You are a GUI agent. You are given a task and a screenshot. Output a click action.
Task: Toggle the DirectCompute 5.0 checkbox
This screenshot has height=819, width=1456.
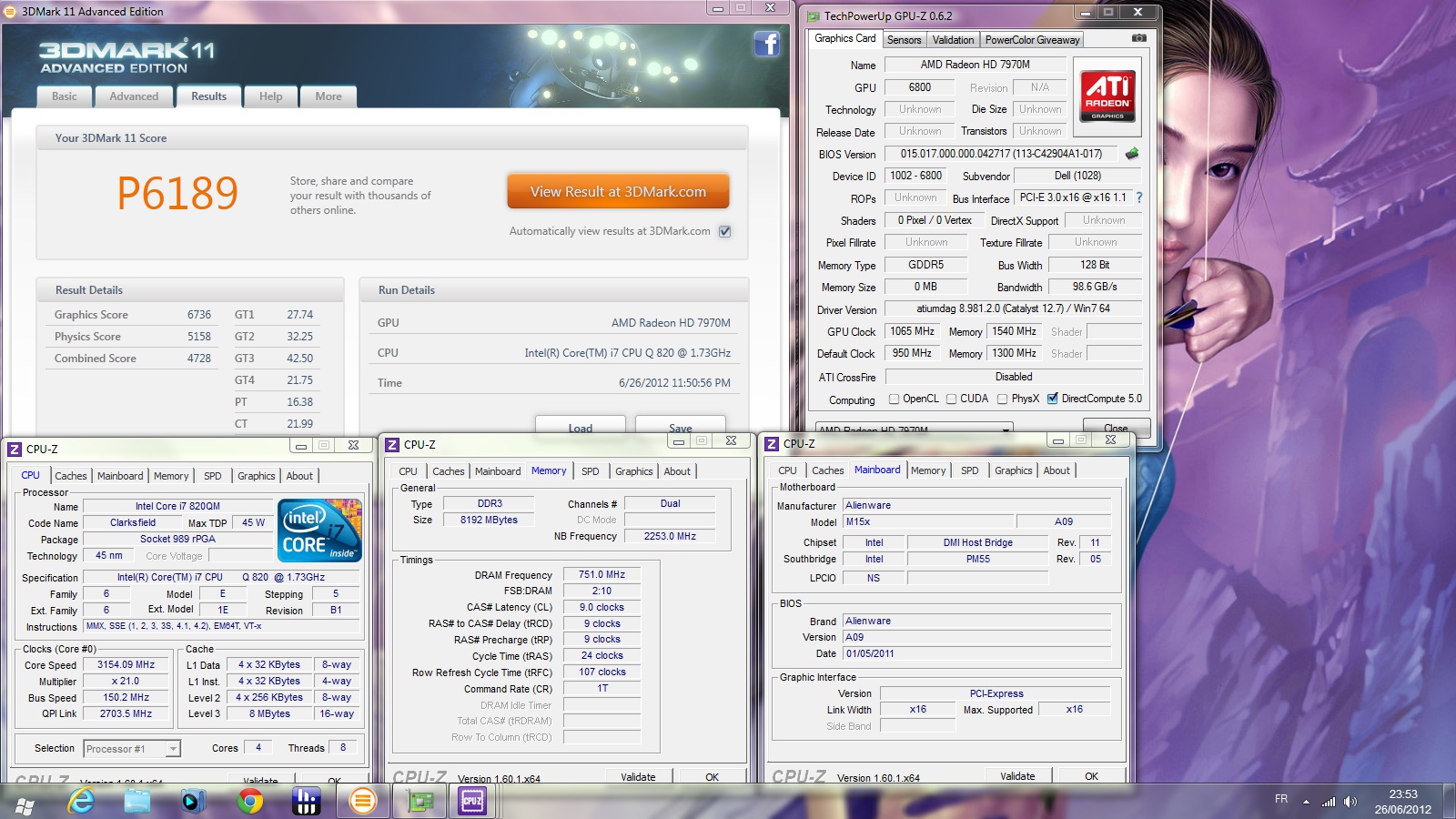1052,399
